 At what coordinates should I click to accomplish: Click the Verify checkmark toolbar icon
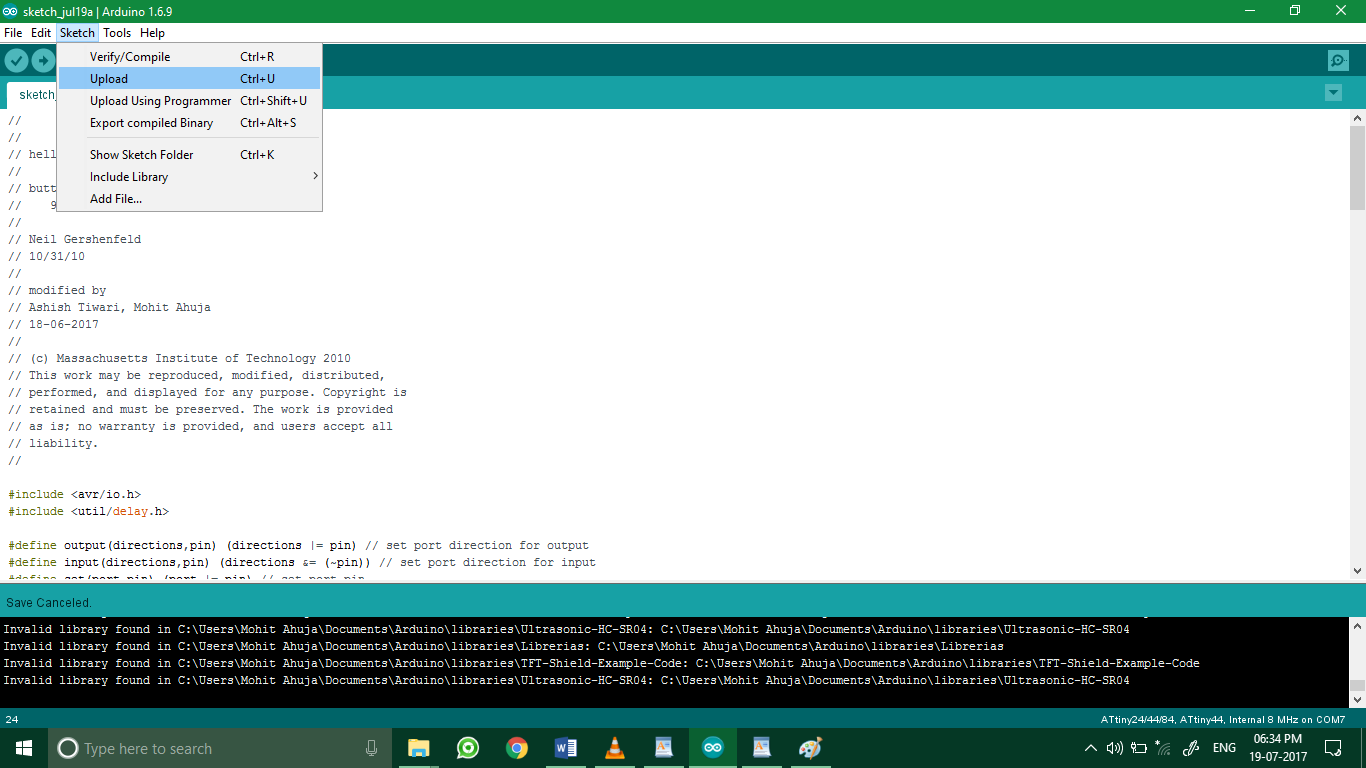[x=16, y=61]
